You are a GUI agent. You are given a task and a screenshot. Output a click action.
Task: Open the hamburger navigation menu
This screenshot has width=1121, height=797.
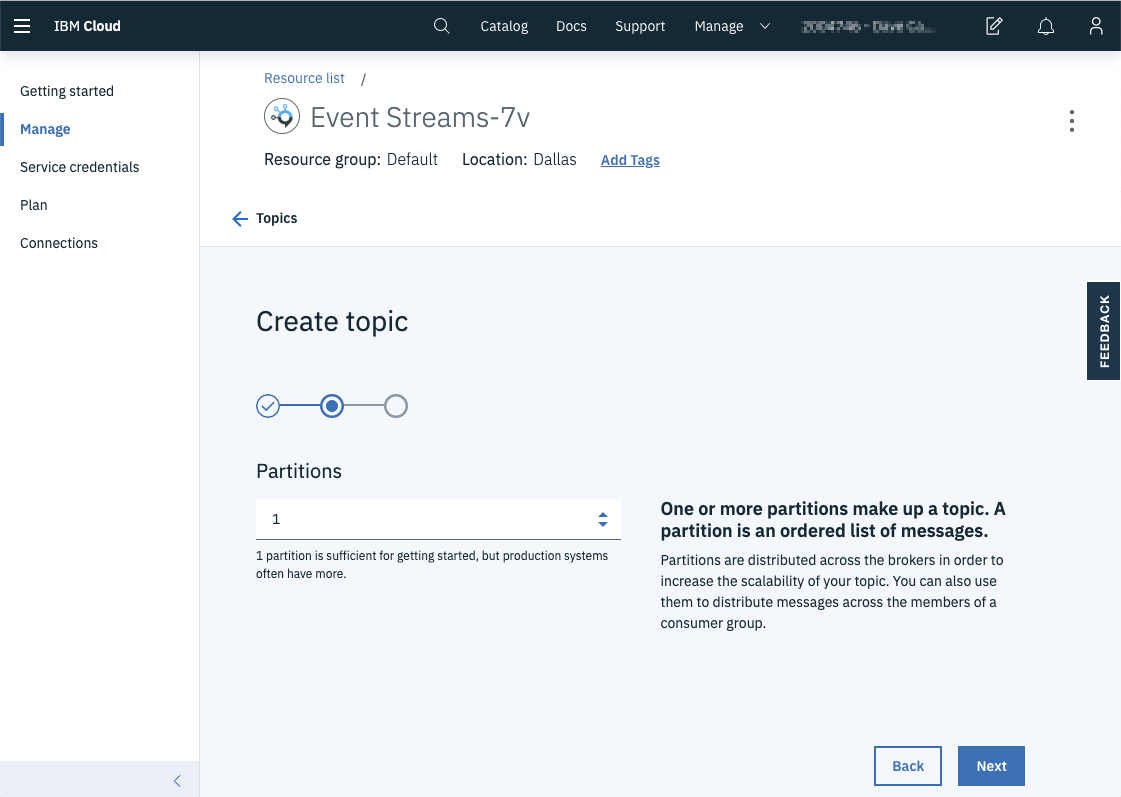coord(22,26)
